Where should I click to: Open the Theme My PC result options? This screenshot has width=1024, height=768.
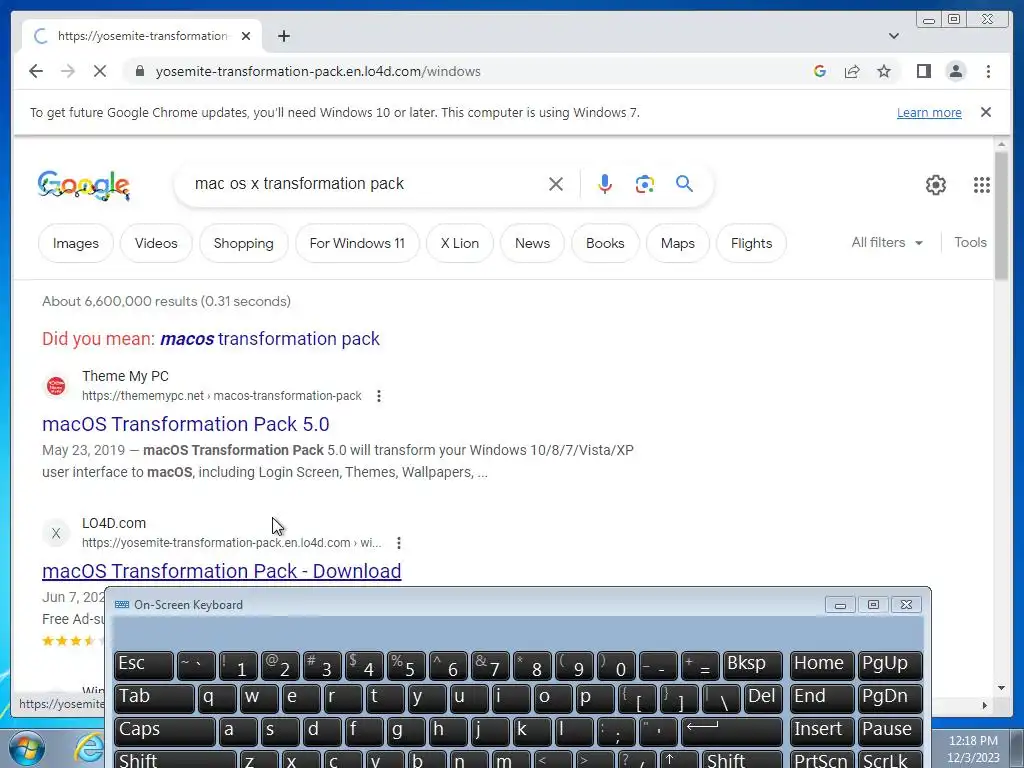tap(379, 396)
